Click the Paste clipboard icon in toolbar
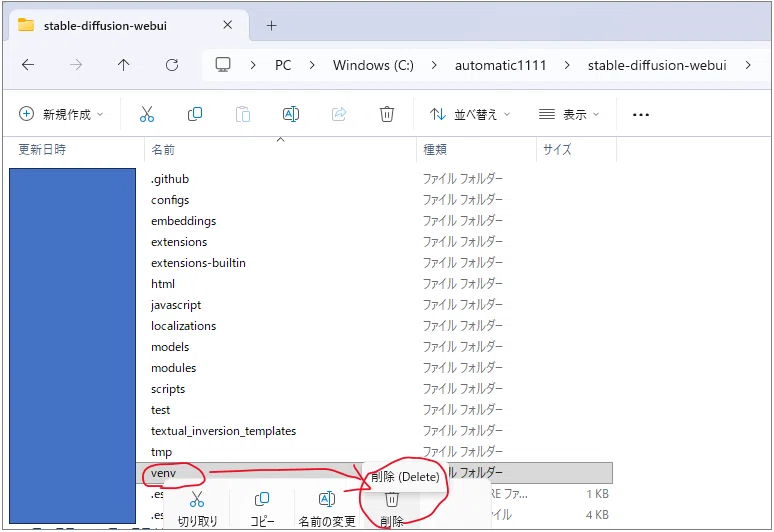774x532 pixels. (x=242, y=114)
